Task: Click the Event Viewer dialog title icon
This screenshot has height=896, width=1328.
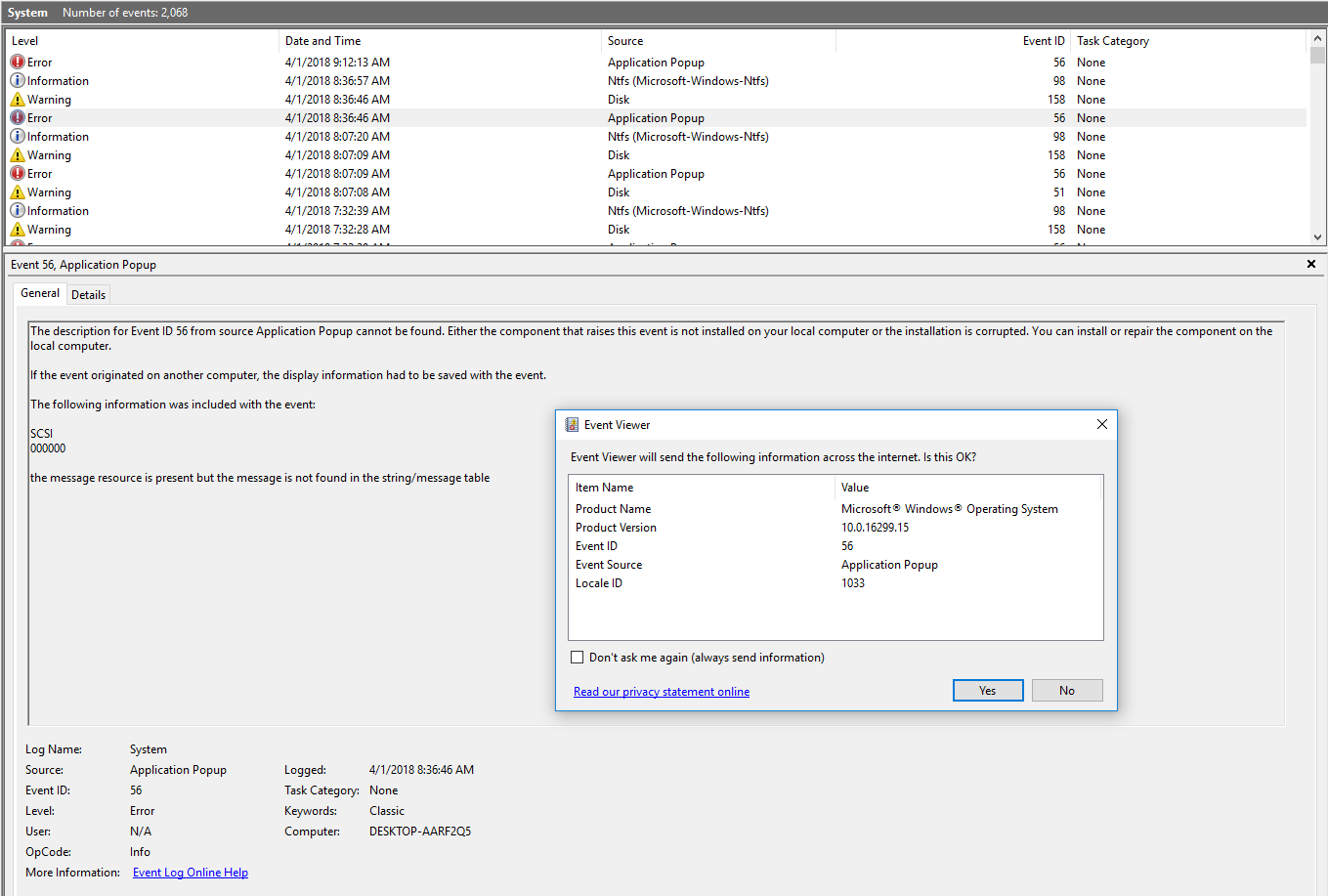Action: click(572, 425)
